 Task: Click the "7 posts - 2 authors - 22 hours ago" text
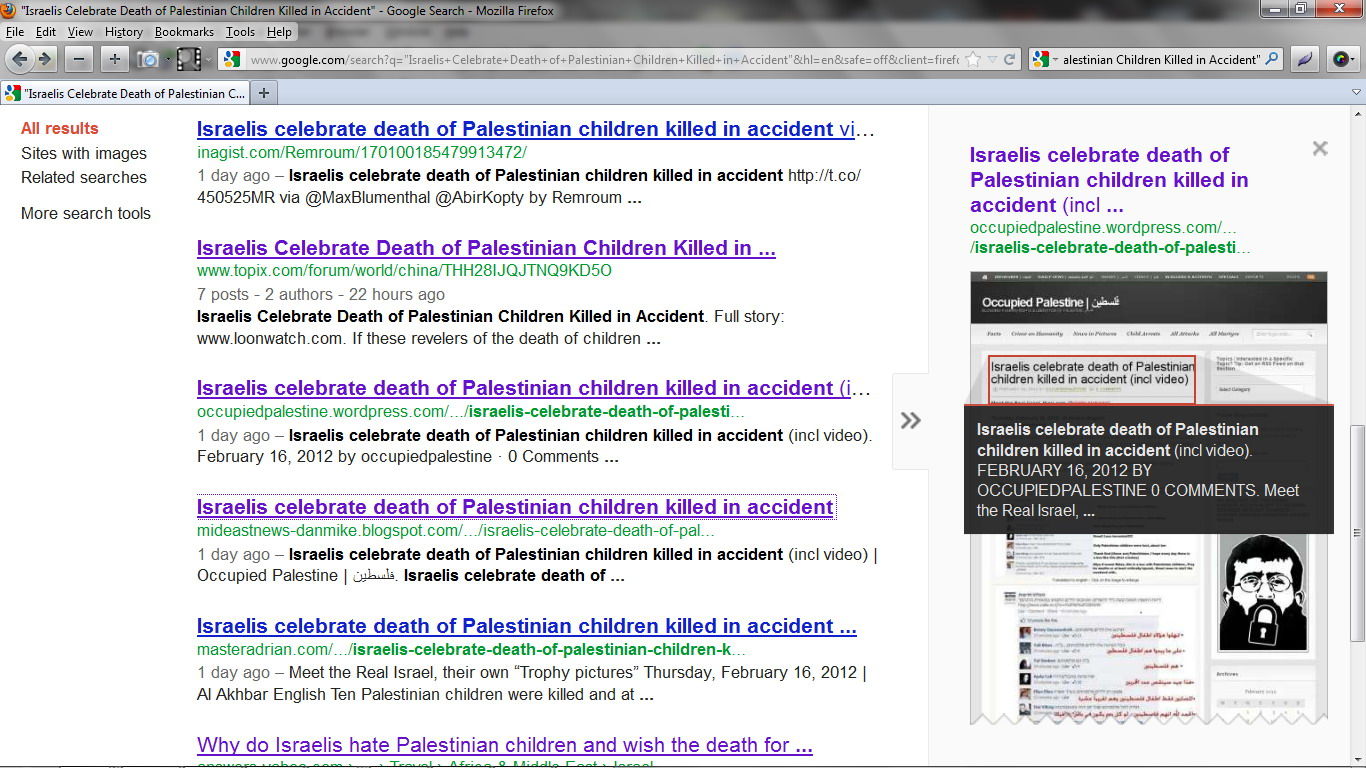tap(321, 294)
